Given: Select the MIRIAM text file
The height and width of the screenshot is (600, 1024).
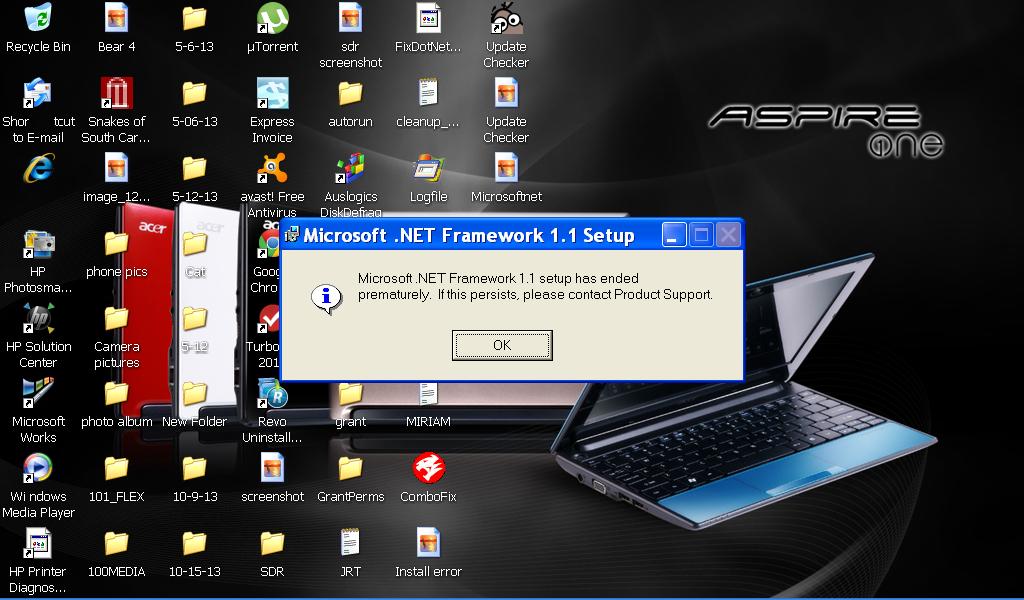Looking at the screenshot, I should (x=428, y=394).
